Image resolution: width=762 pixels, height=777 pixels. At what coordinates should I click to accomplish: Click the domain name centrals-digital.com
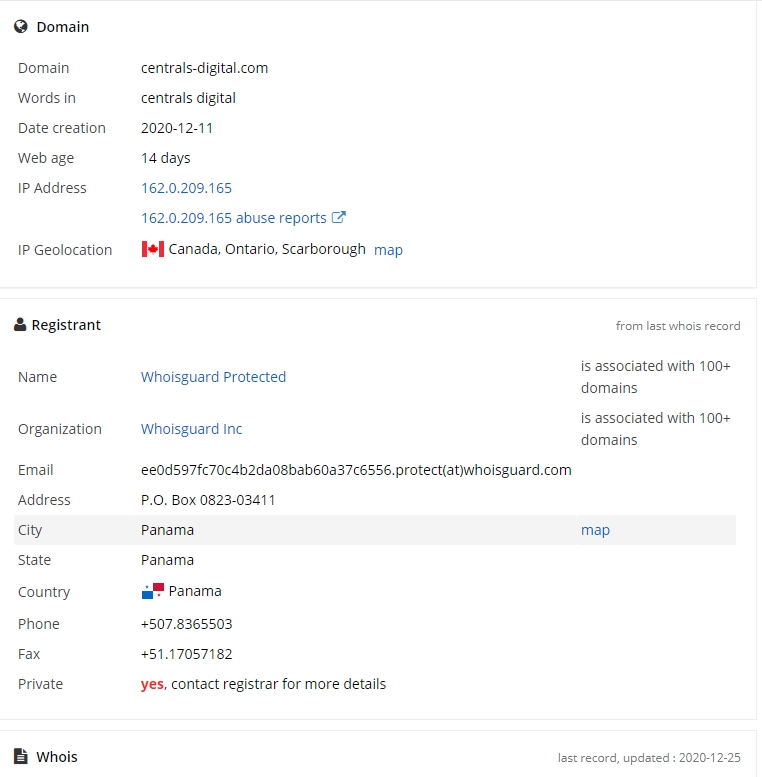(x=205, y=68)
